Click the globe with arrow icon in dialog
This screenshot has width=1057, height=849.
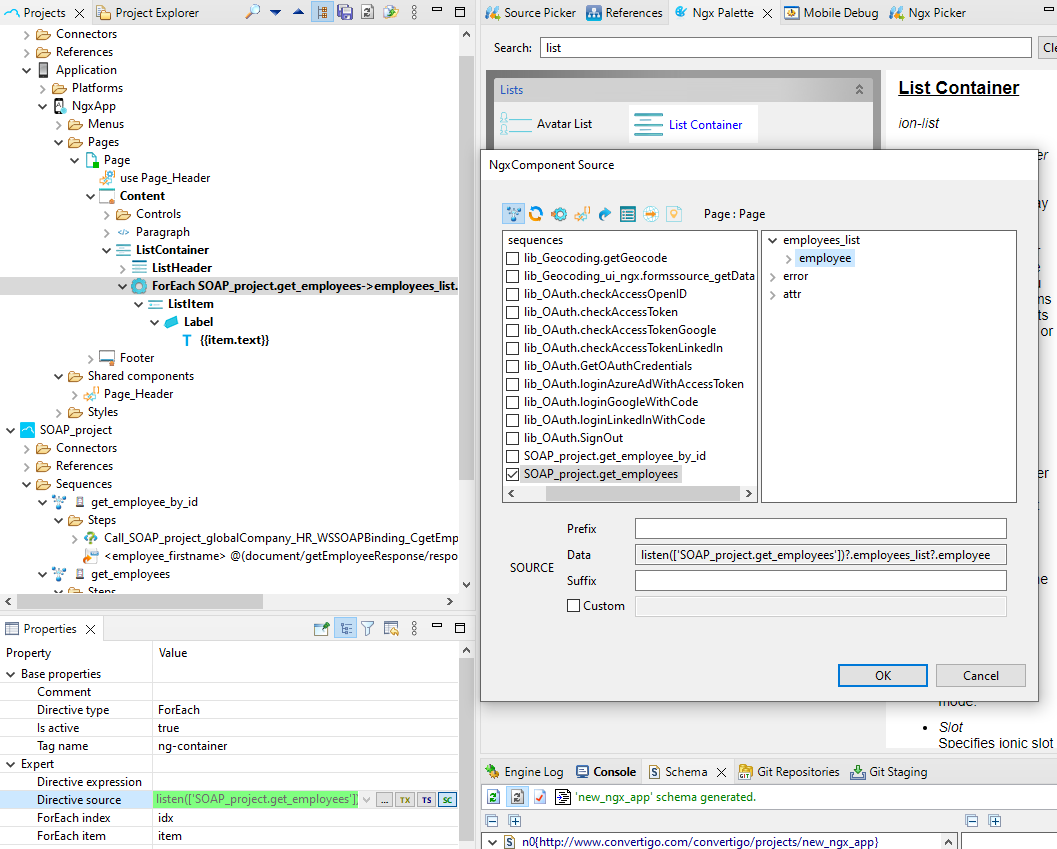coord(651,214)
